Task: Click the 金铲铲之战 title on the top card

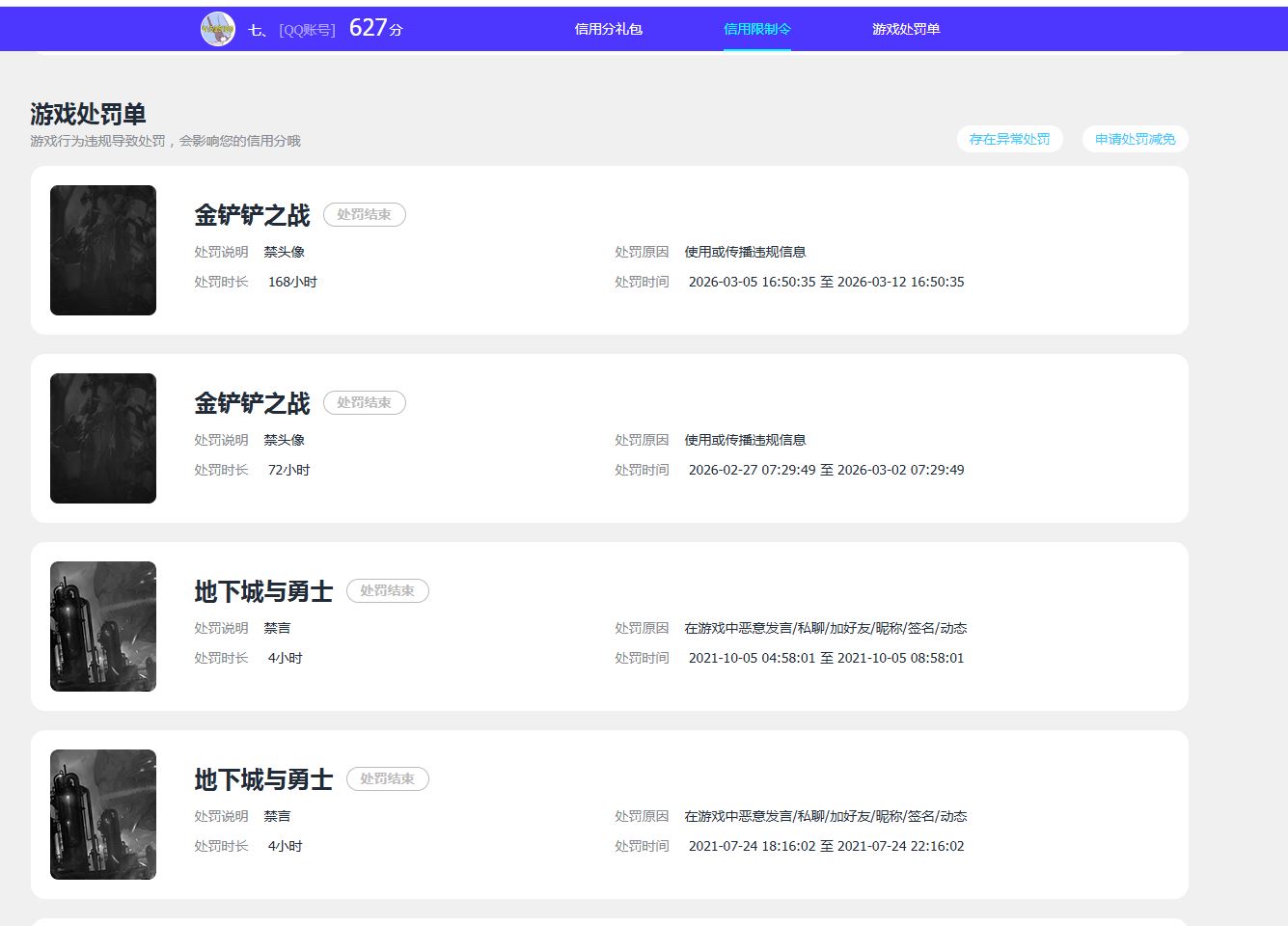Action: tap(252, 216)
